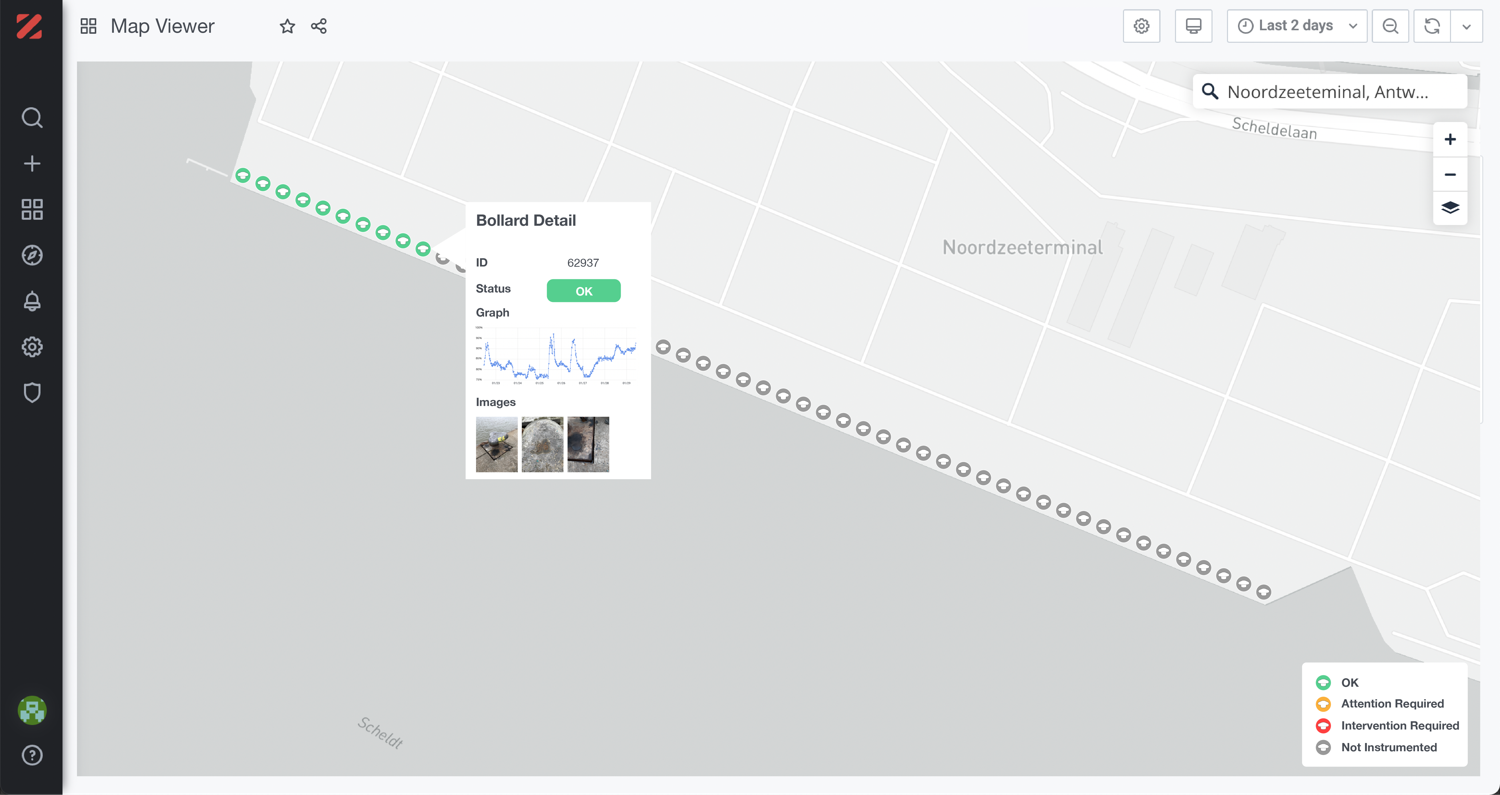Open the compass explore icon
This screenshot has width=1500, height=795.
[x=32, y=255]
